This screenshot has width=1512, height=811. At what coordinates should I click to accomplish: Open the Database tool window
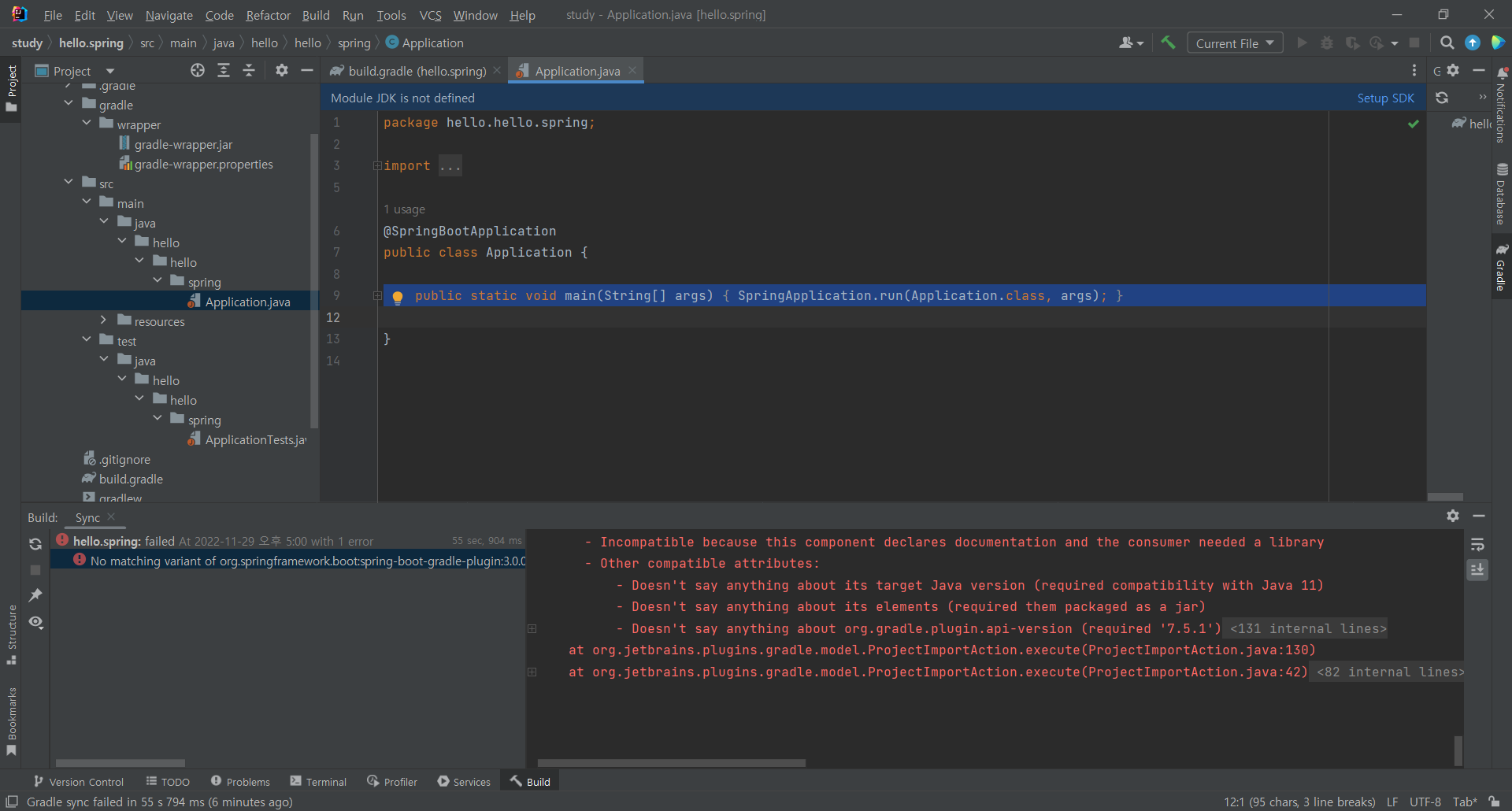[1501, 194]
